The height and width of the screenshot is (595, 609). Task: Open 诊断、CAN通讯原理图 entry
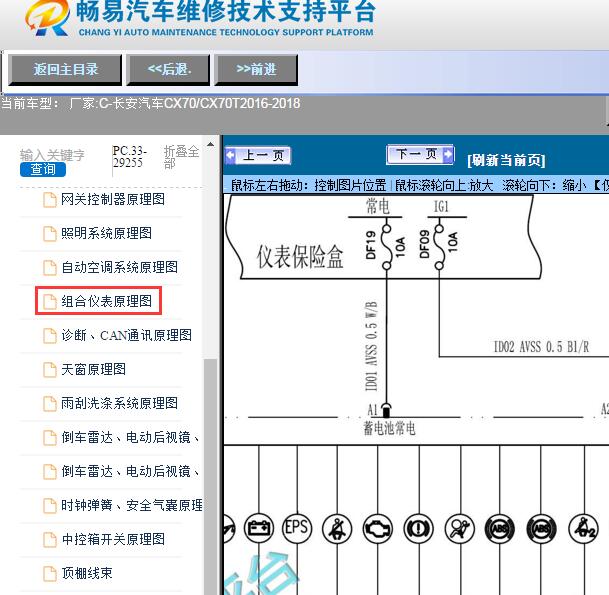point(126,335)
